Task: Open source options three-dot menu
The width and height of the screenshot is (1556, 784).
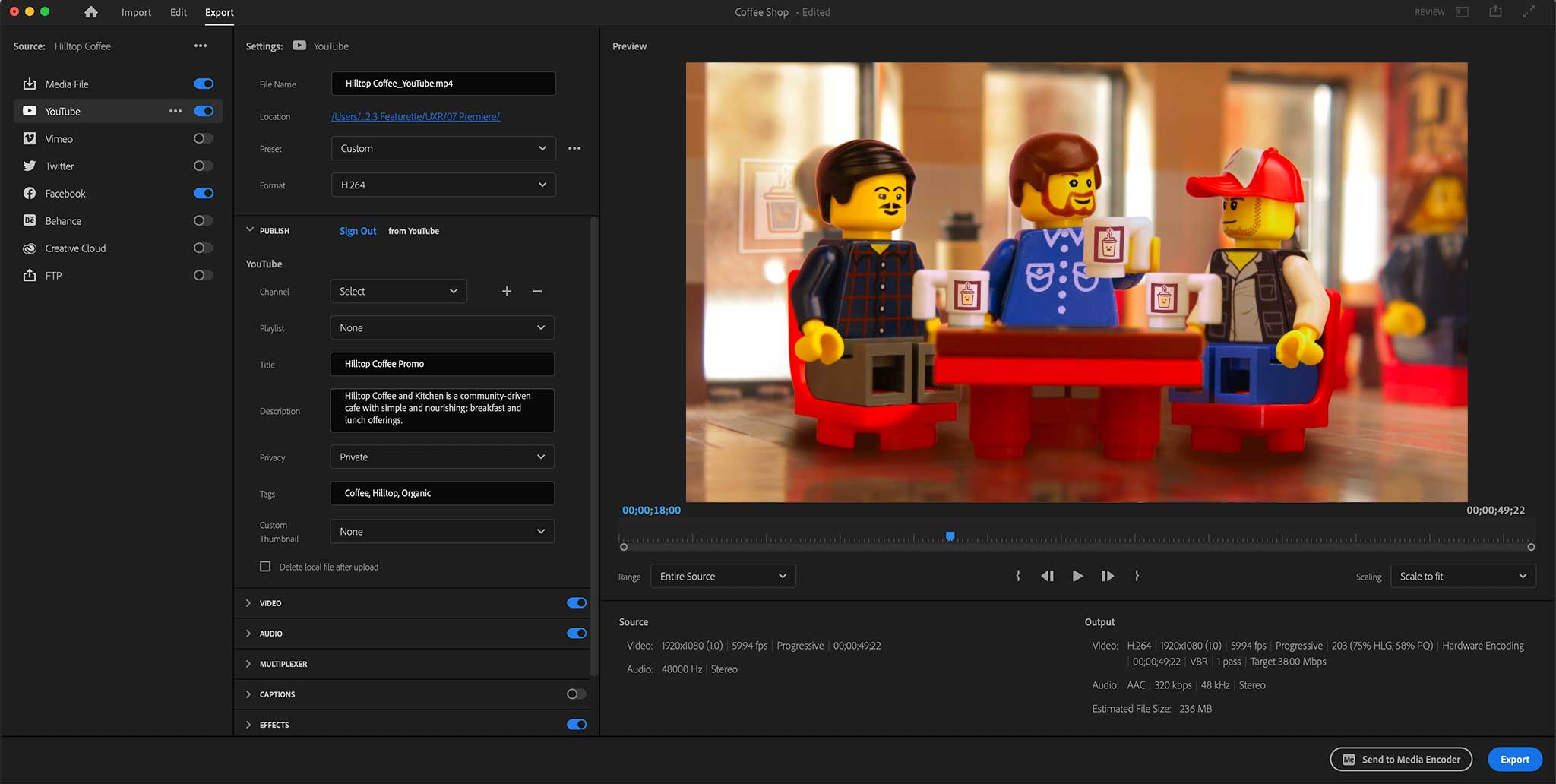Action: pos(201,46)
